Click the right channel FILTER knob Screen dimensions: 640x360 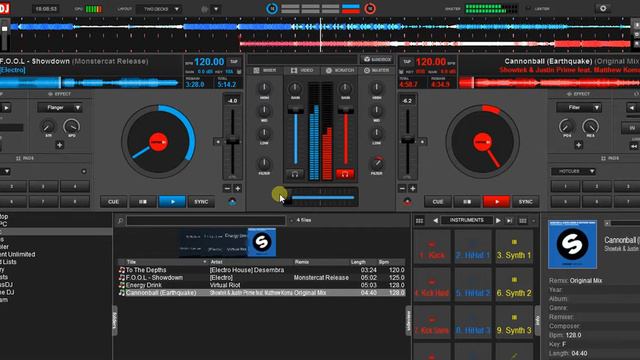coord(377,163)
